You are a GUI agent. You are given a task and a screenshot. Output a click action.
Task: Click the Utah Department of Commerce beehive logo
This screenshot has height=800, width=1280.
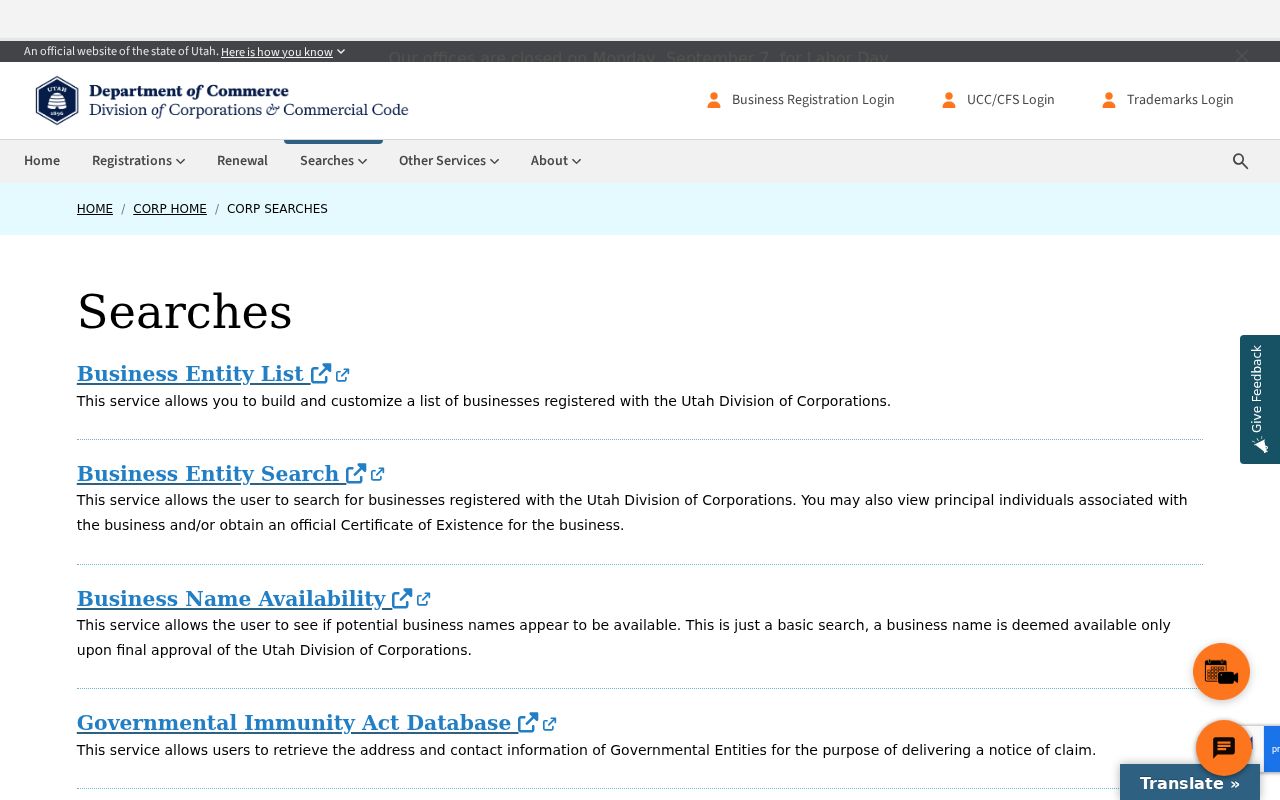point(57,100)
